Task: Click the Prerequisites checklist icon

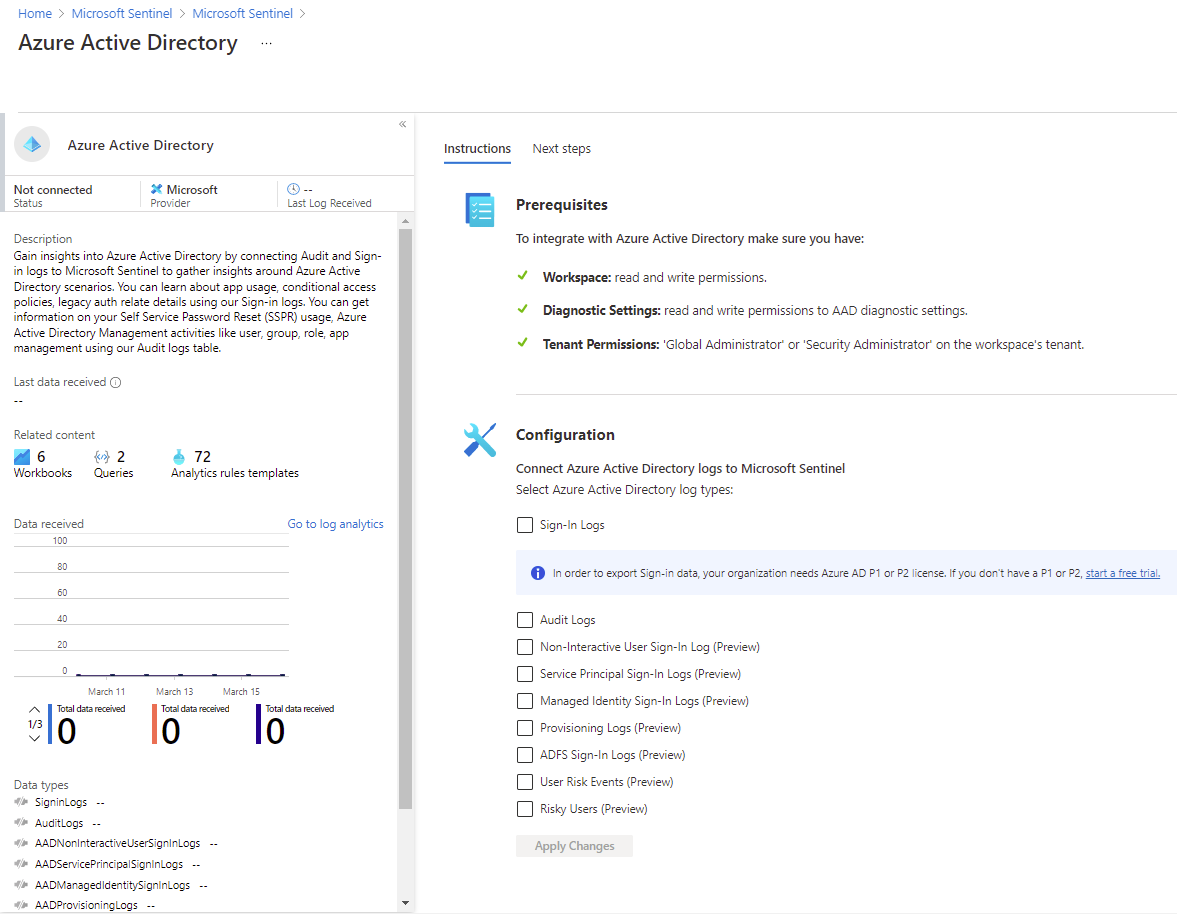Action: point(480,209)
